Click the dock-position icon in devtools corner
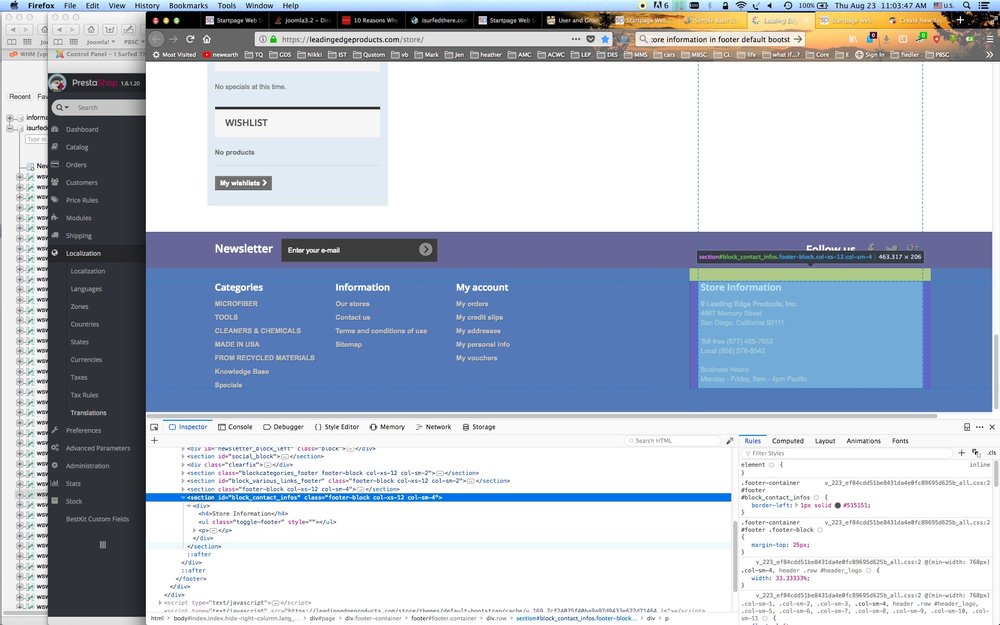Screen dimensions: 1000x625 pyautogui.click(x=966, y=426)
